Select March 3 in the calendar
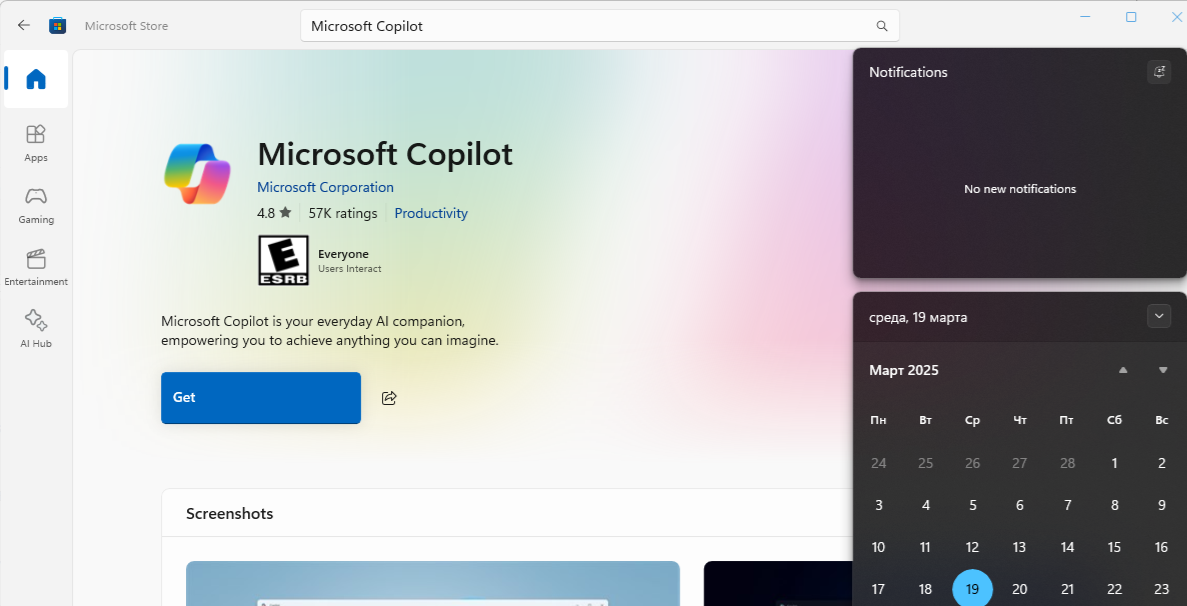This screenshot has height=606, width=1187. (878, 505)
